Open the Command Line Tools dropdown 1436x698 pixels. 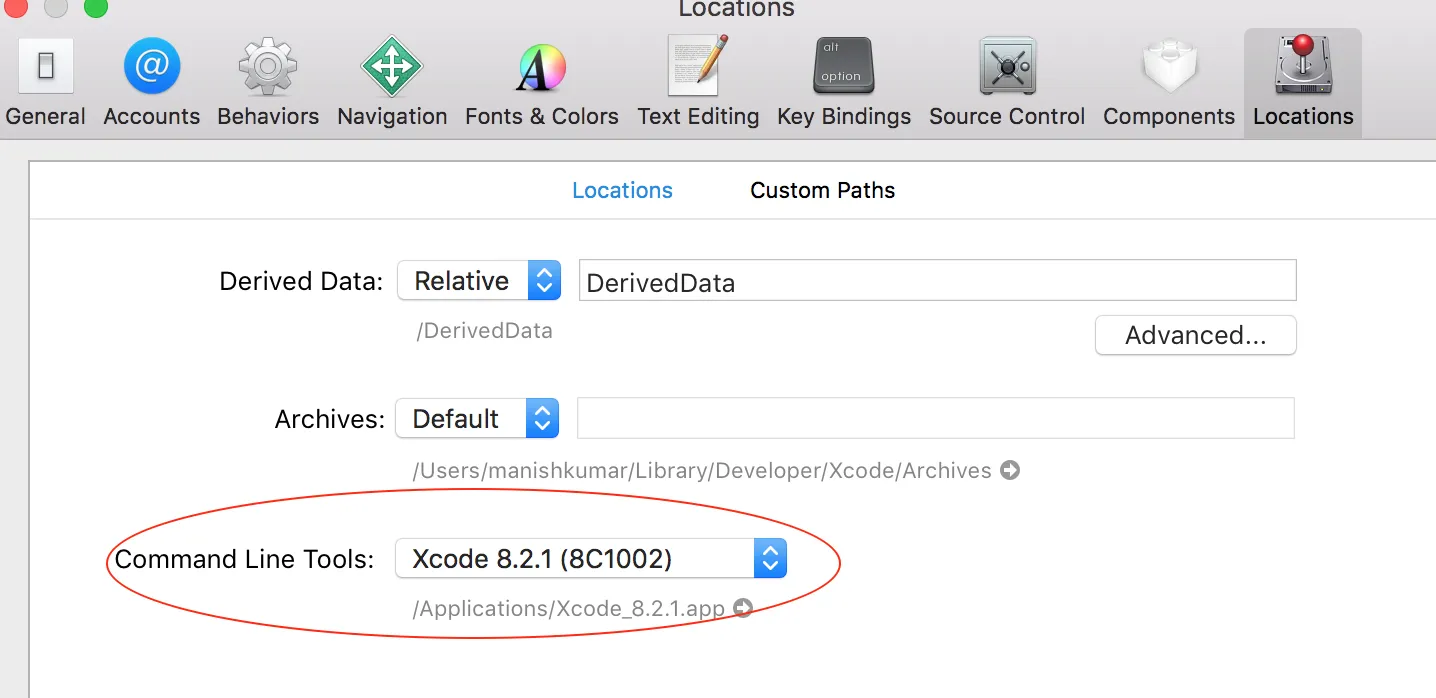591,559
